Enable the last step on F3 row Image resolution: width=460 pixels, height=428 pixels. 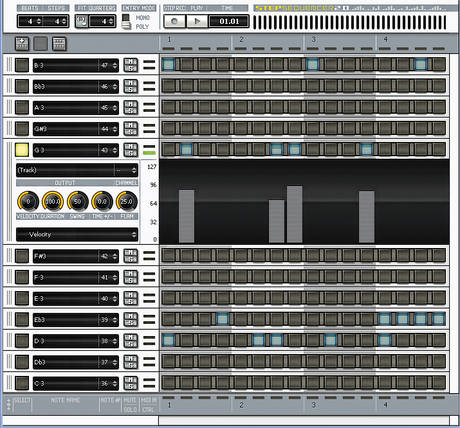tap(439, 277)
